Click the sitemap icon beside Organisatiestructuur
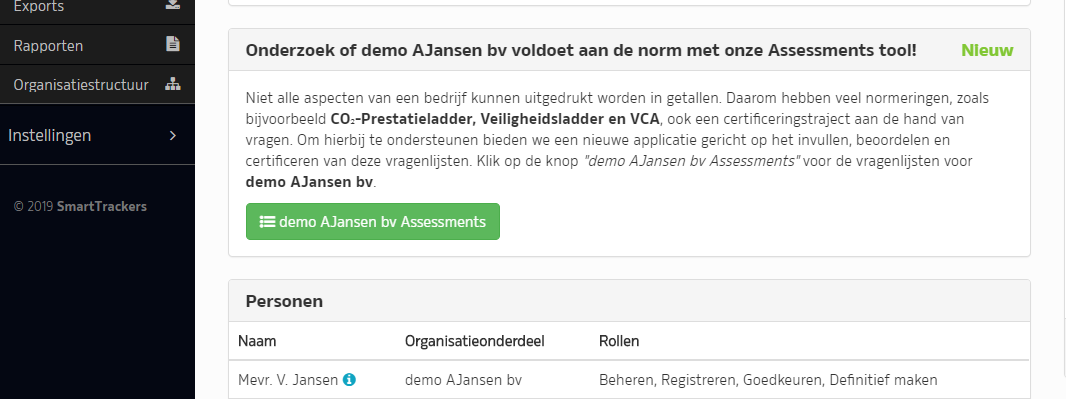 173,84
